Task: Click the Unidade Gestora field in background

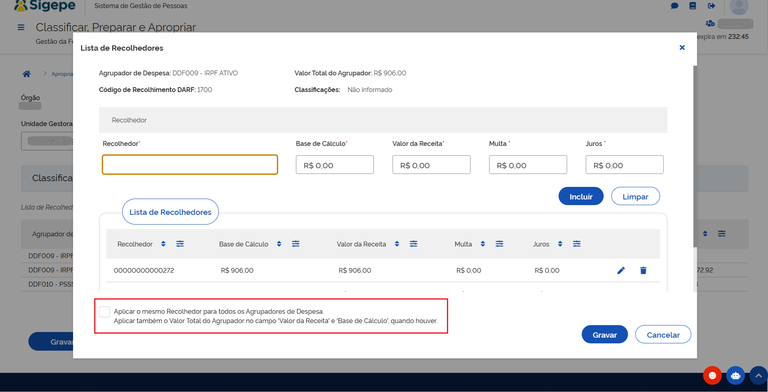Action: click(47, 141)
